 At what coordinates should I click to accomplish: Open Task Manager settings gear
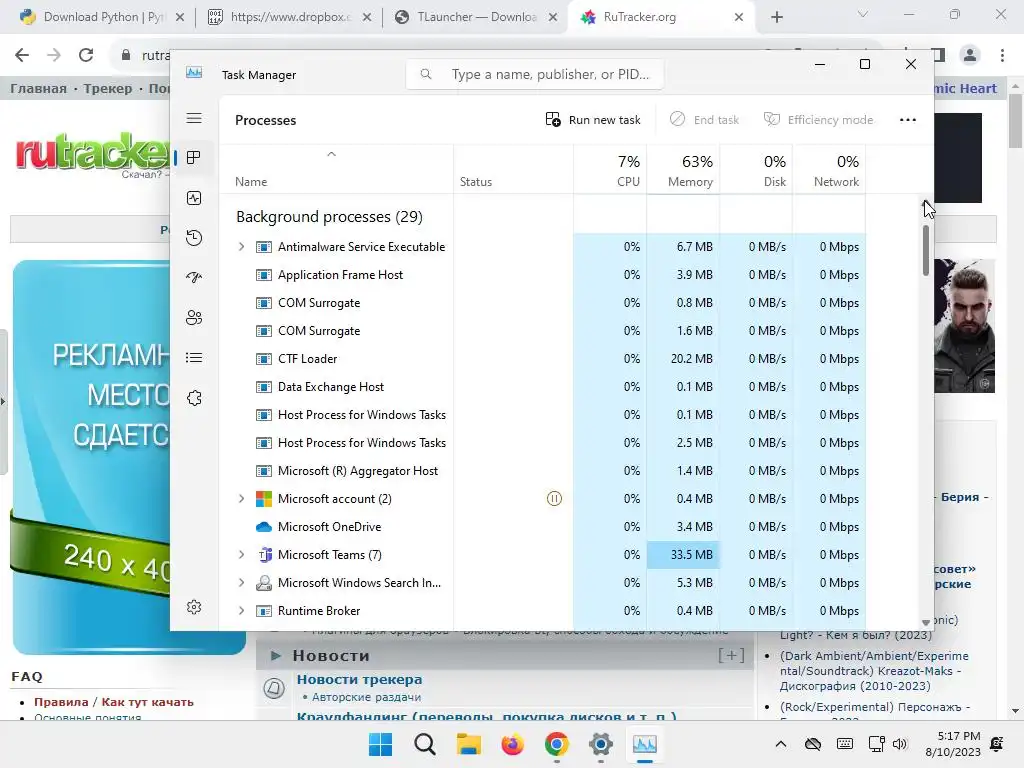(194, 607)
